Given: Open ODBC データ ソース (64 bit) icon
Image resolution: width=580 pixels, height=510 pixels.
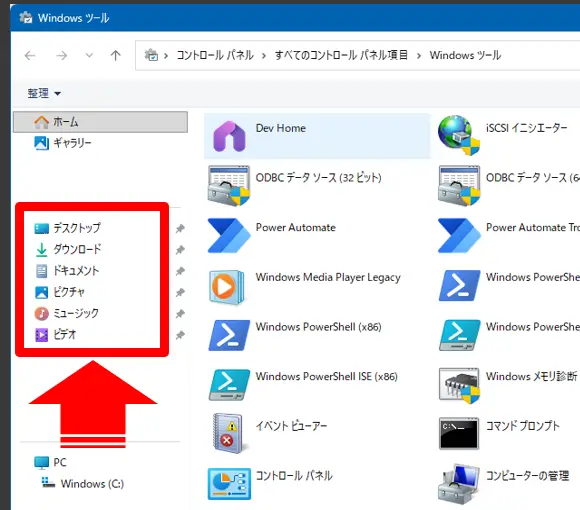Looking at the screenshot, I should (x=459, y=185).
